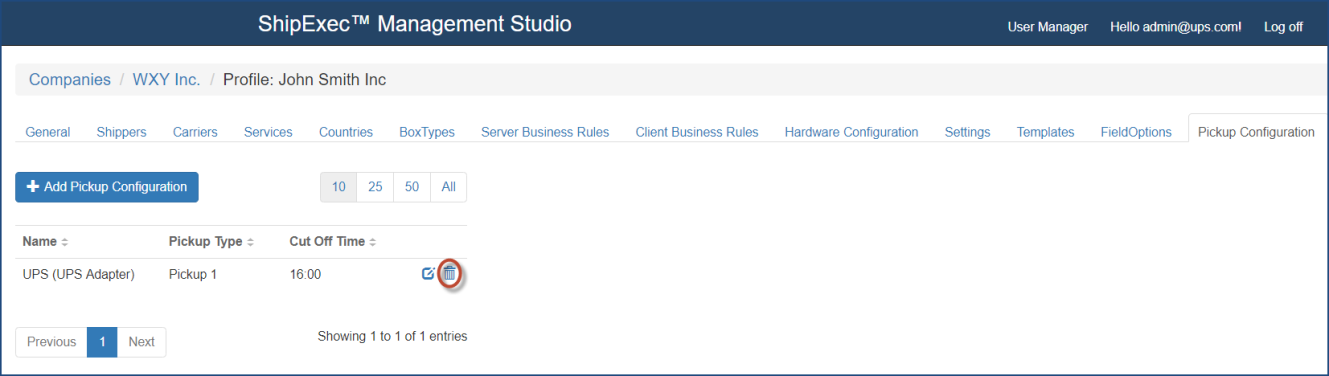This screenshot has height=376, width=1329.
Task: Click ShipExec Management Studio title
Action: pyautogui.click(x=415, y=24)
